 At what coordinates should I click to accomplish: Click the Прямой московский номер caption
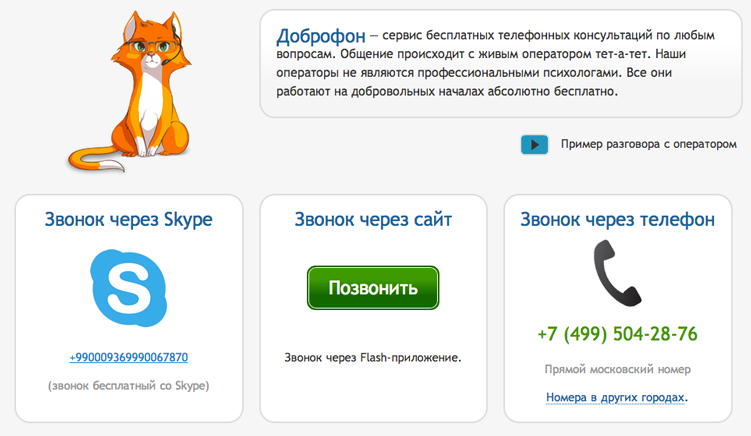616,370
